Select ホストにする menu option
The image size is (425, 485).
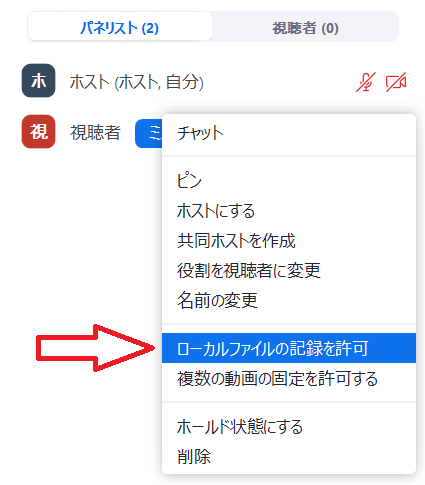289,211
